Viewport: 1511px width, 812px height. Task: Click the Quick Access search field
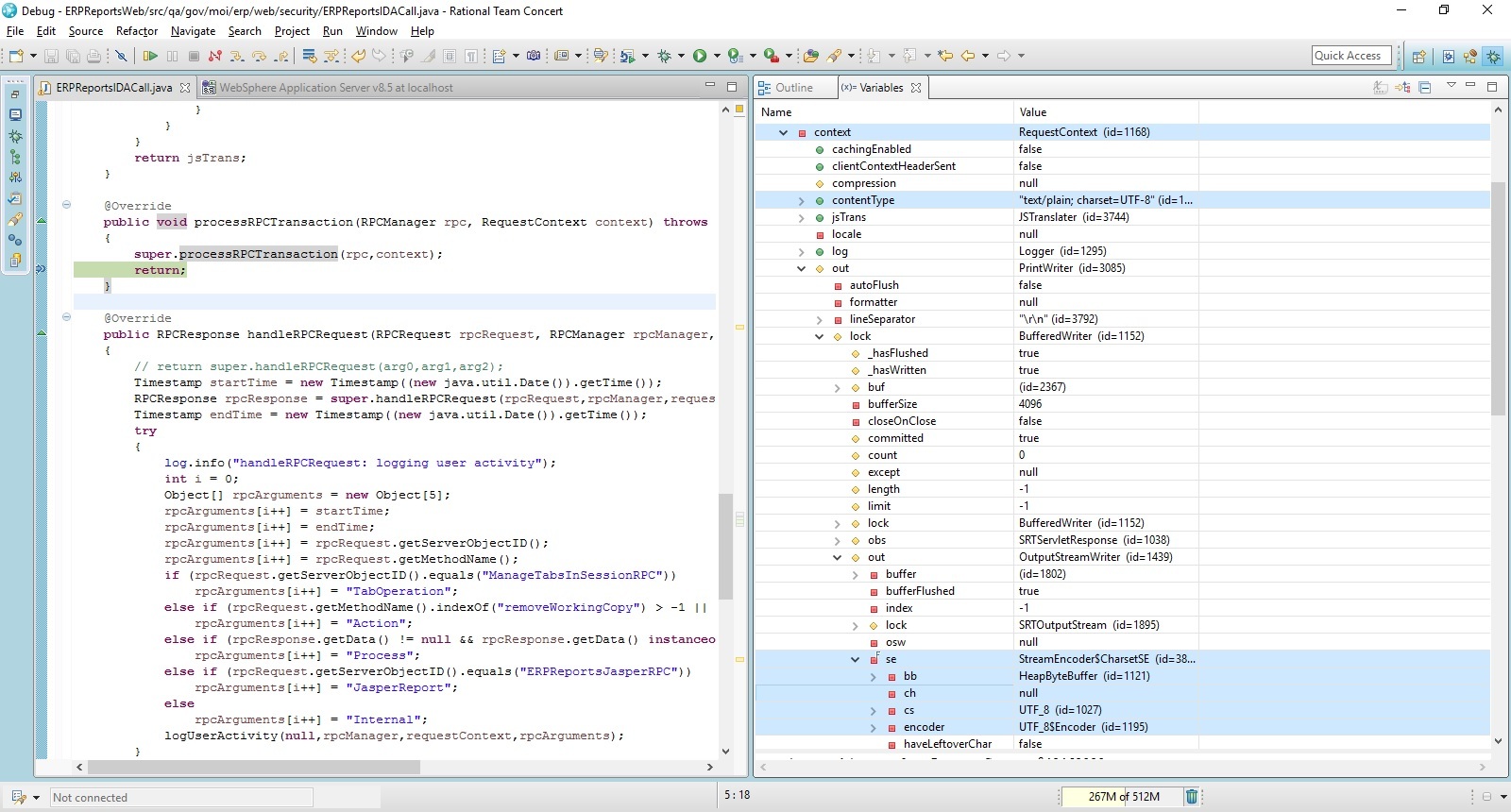click(x=1351, y=56)
